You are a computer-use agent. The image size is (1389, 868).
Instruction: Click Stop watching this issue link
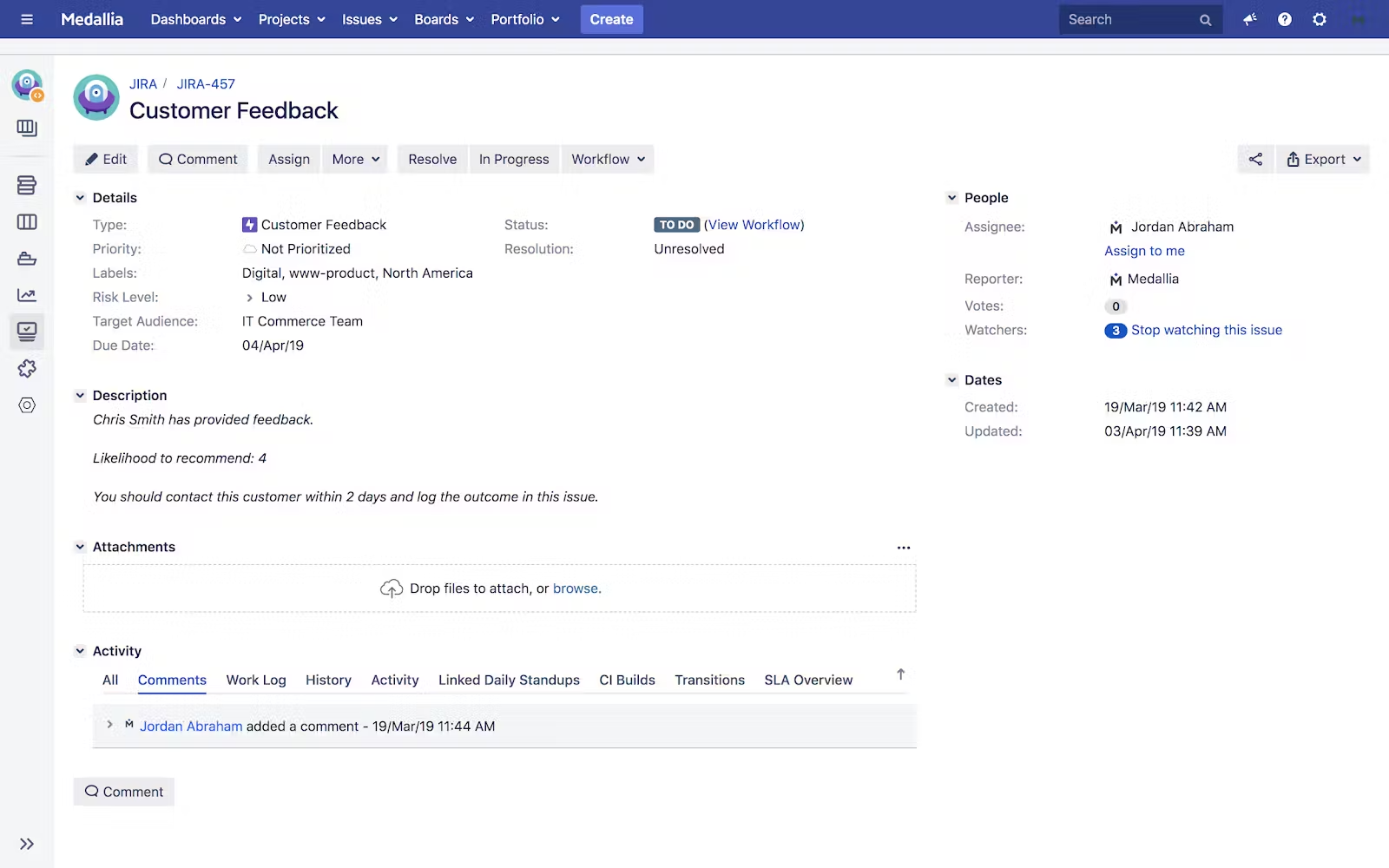(x=1207, y=330)
